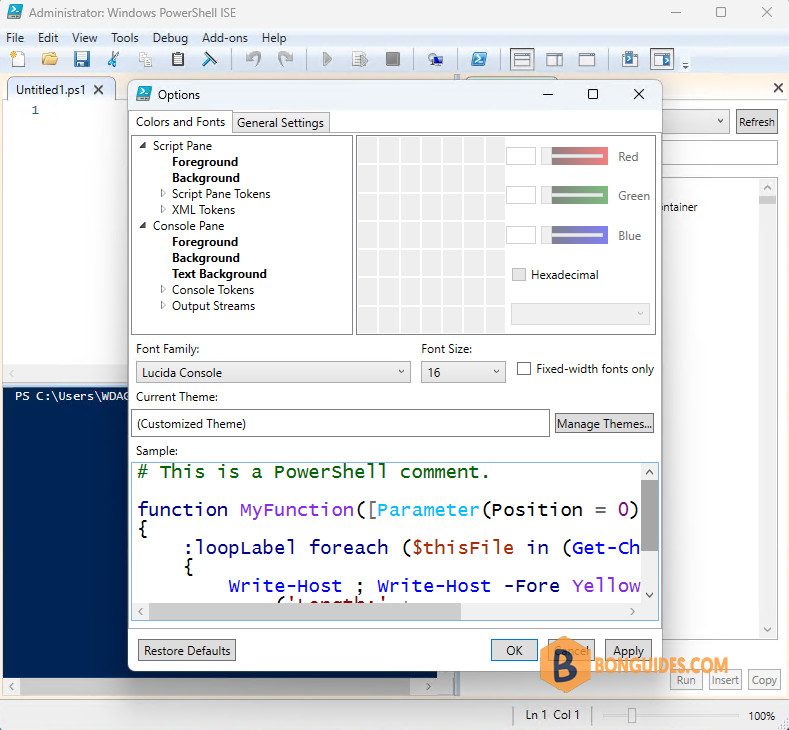Click the Stop Operation square icon
This screenshot has width=789, height=730.
(392, 59)
